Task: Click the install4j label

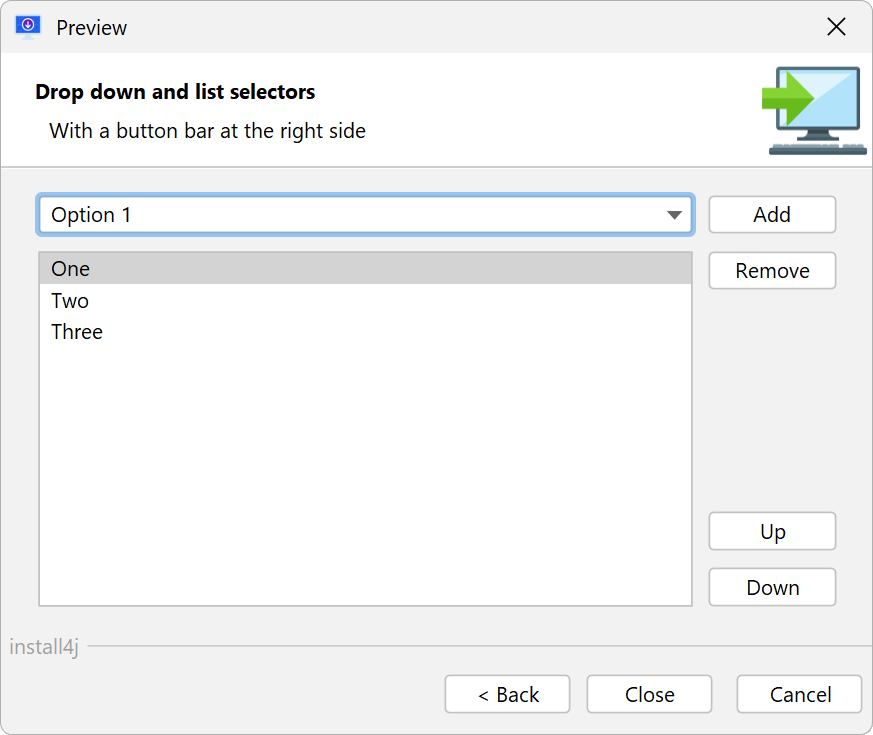Action: 44,647
